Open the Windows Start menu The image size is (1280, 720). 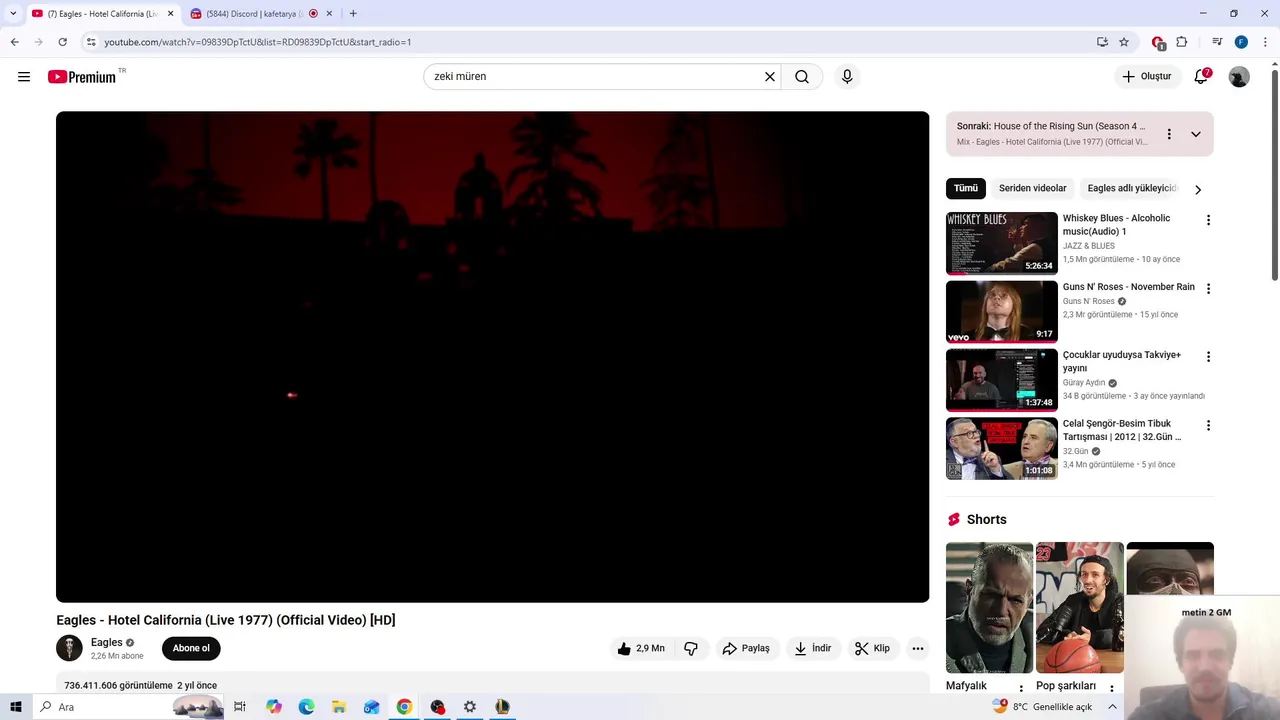[x=15, y=707]
